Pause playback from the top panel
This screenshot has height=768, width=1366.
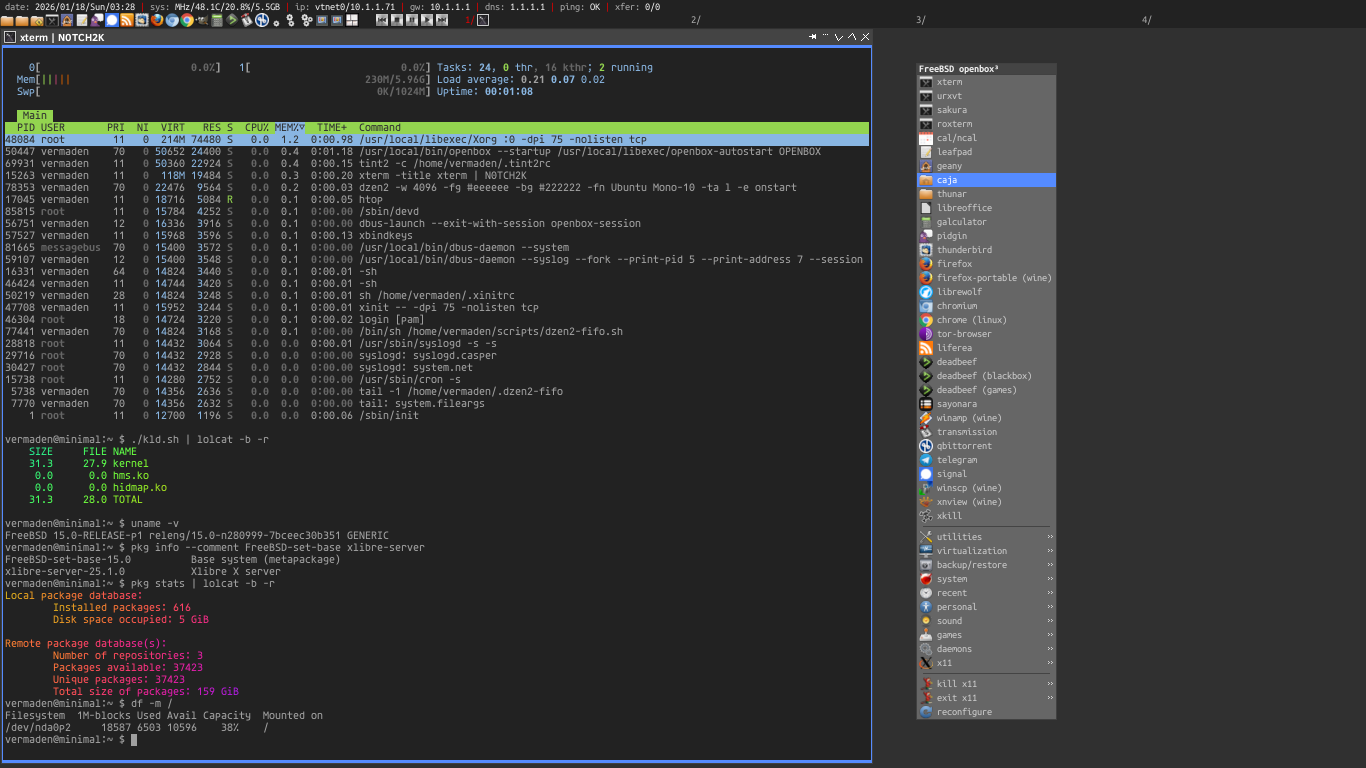click(414, 19)
